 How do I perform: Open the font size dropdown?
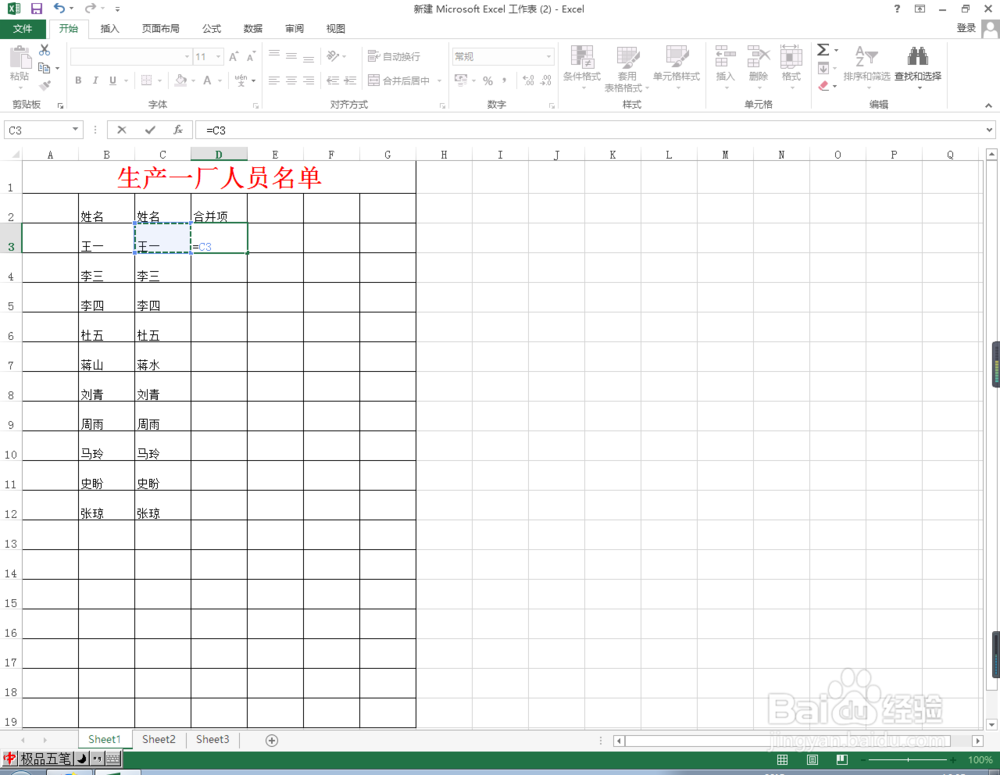point(218,57)
